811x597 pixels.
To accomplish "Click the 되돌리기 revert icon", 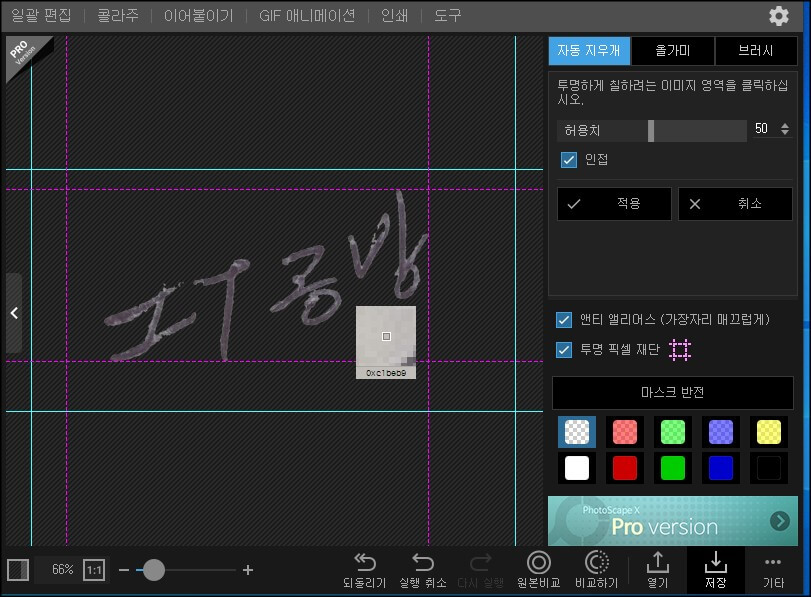I will (365, 562).
